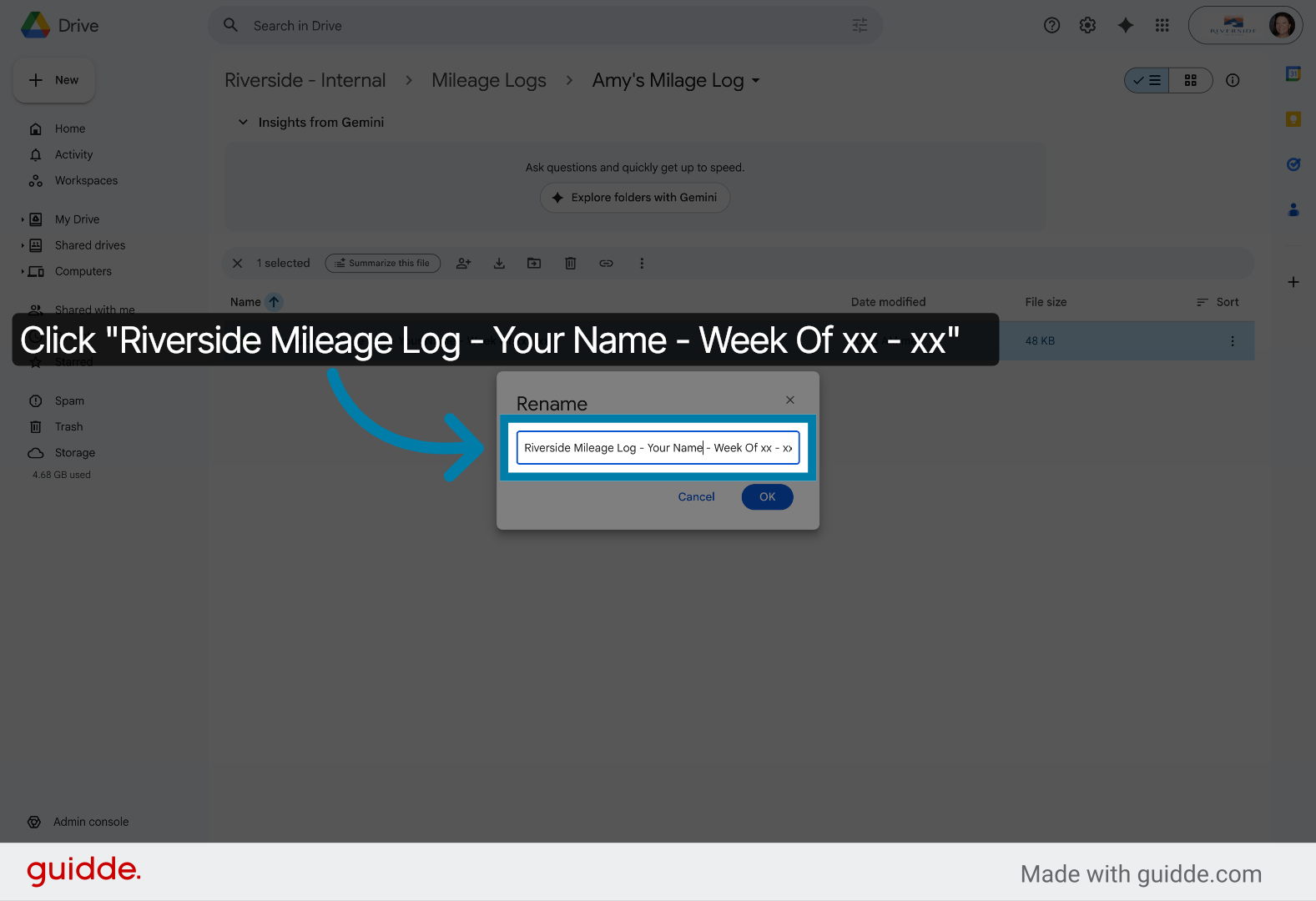
Task: Open My Drive in sidebar
Action: [77, 219]
